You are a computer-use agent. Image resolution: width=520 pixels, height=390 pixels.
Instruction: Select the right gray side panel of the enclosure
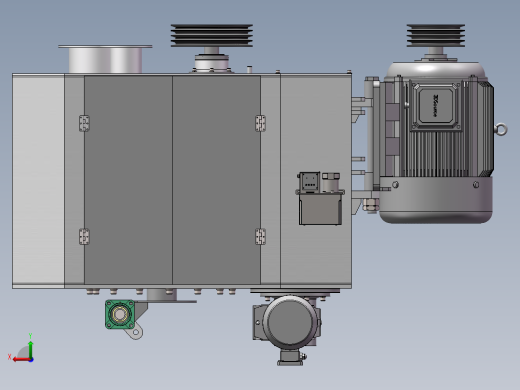pyautogui.click(x=316, y=180)
